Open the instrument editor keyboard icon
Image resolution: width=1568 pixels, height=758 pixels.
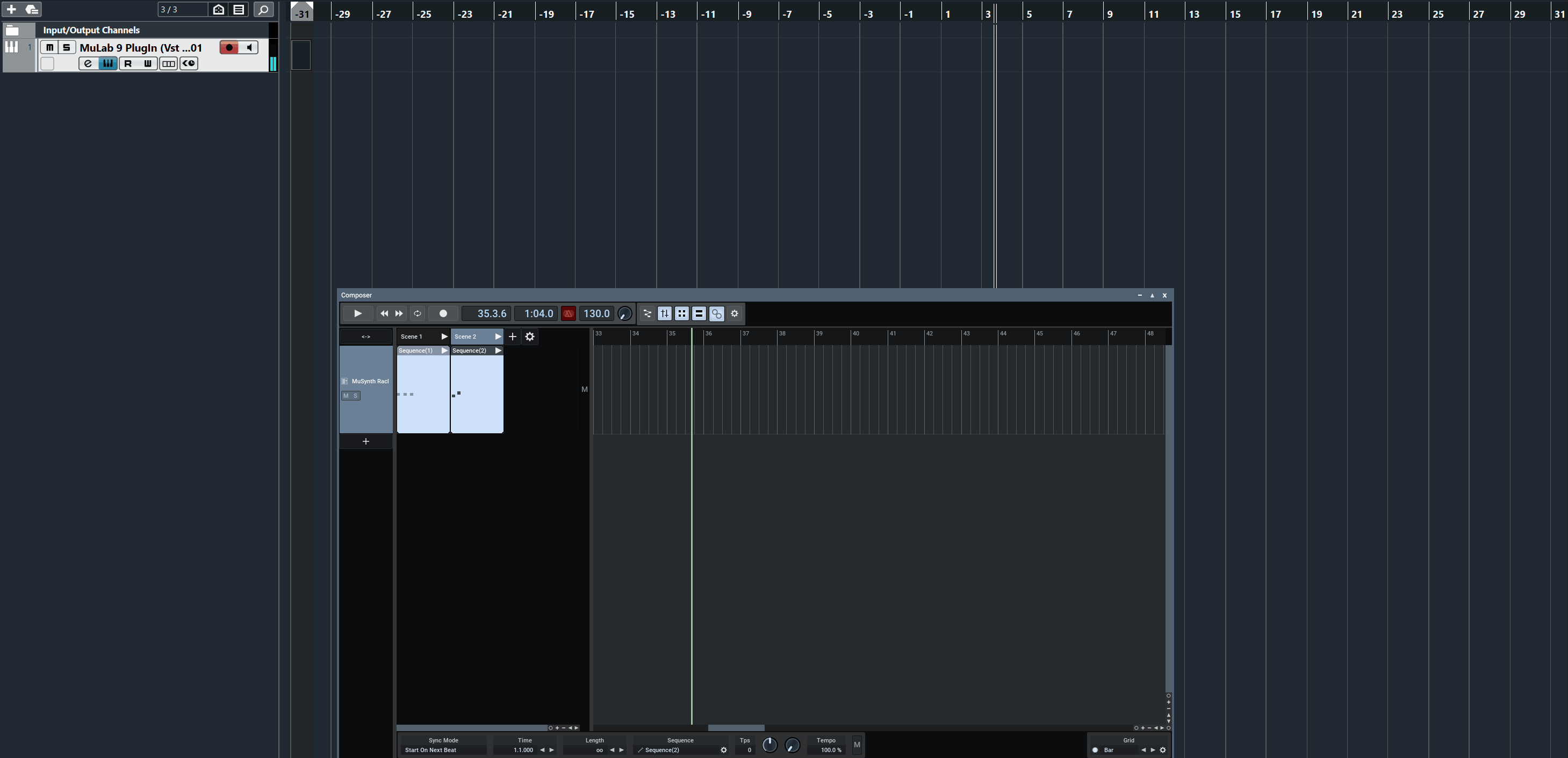pos(107,63)
